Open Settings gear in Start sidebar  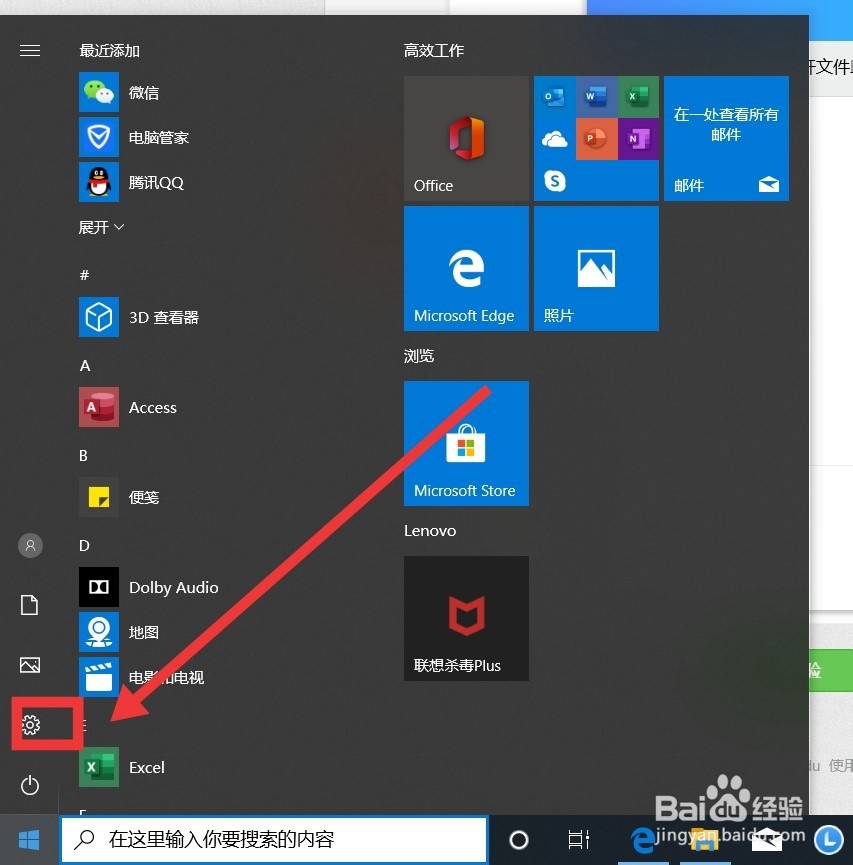(30, 725)
